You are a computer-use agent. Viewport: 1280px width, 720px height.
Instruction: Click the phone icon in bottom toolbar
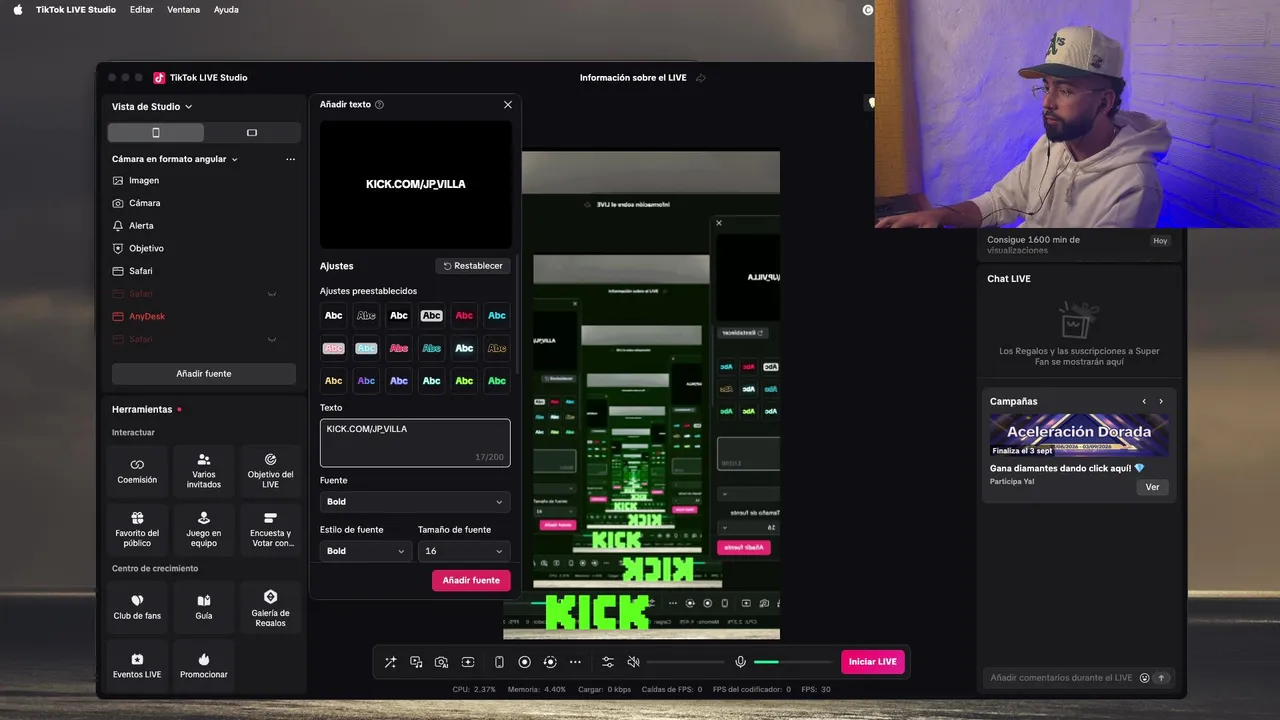tap(499, 662)
